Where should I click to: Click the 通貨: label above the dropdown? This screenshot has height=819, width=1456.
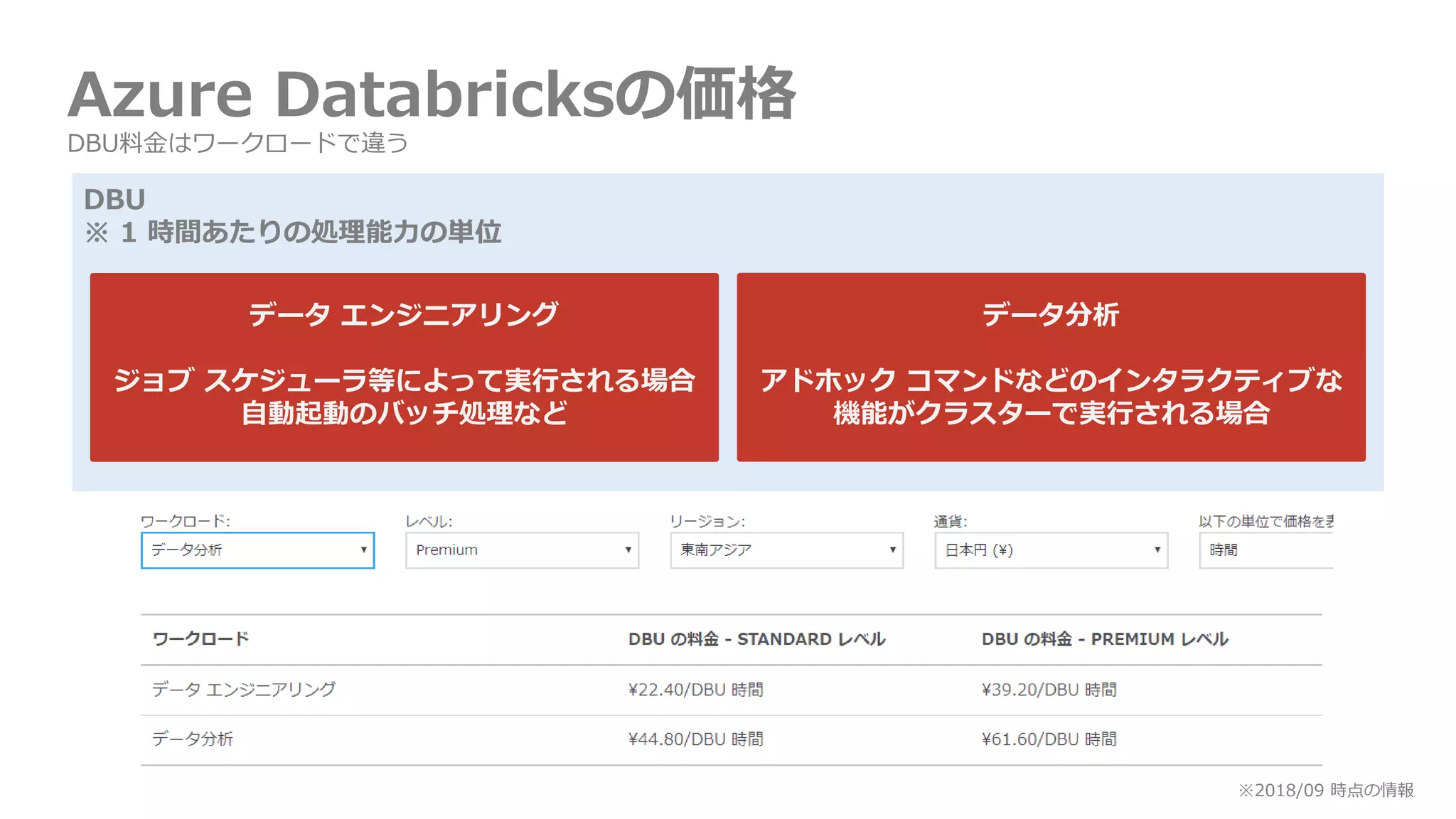point(951,521)
